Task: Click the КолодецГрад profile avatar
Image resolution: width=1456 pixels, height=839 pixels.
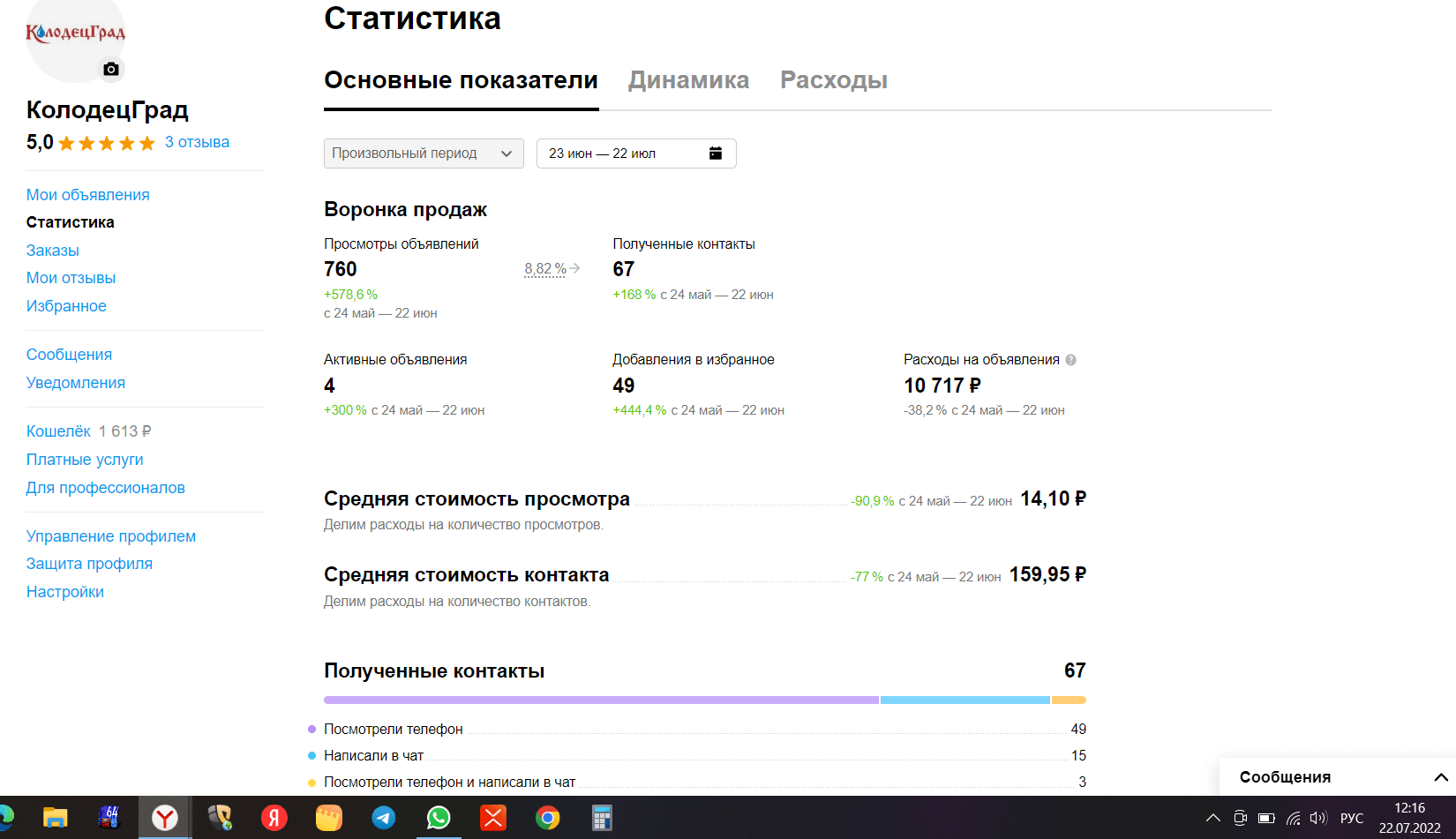Action: point(76,35)
